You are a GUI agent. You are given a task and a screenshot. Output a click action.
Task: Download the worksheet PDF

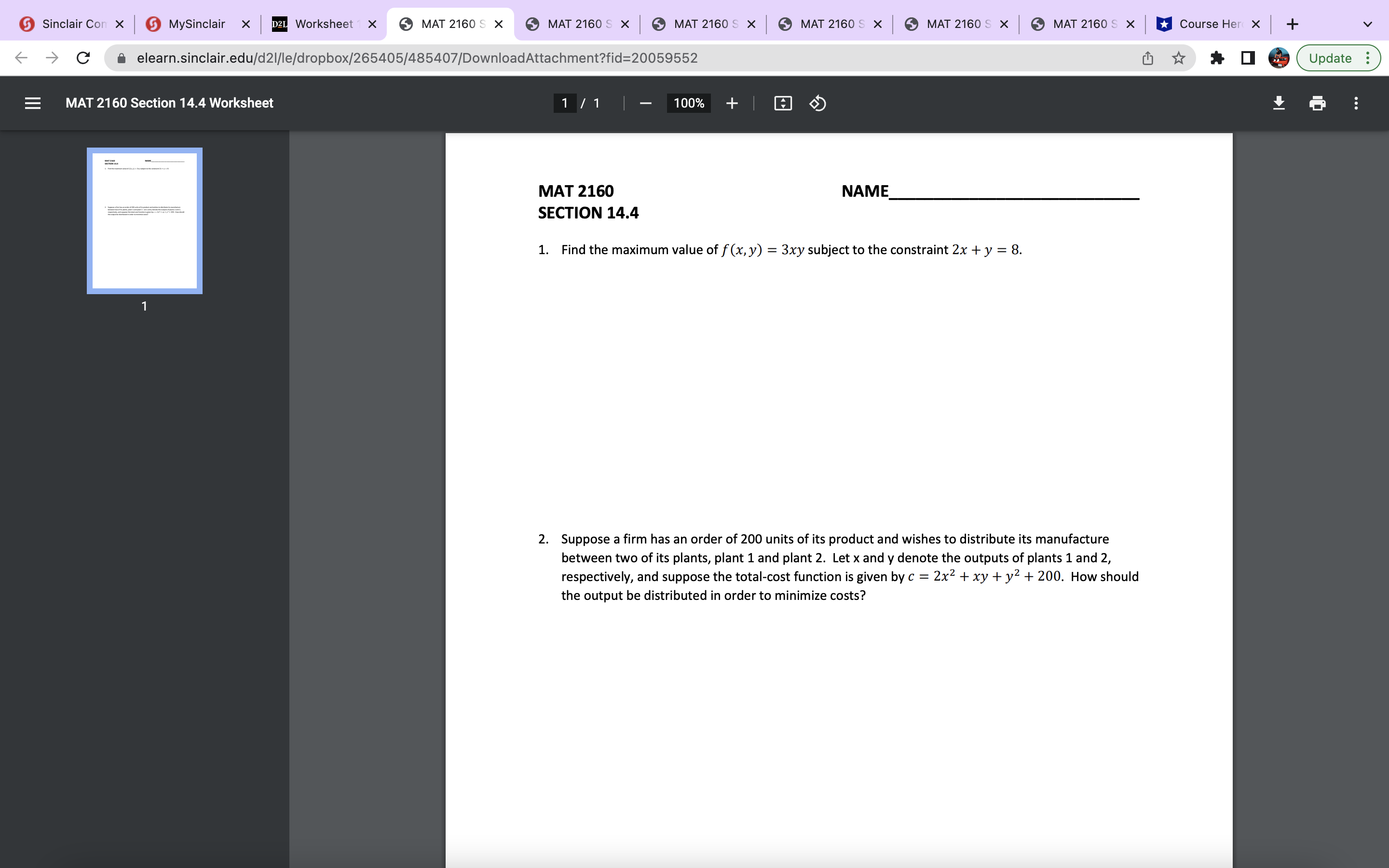point(1279,103)
